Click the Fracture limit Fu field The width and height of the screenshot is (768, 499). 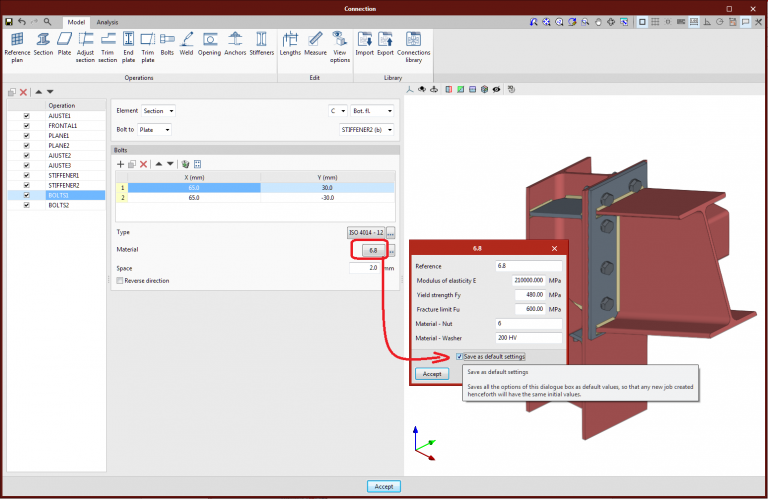pyautogui.click(x=530, y=309)
